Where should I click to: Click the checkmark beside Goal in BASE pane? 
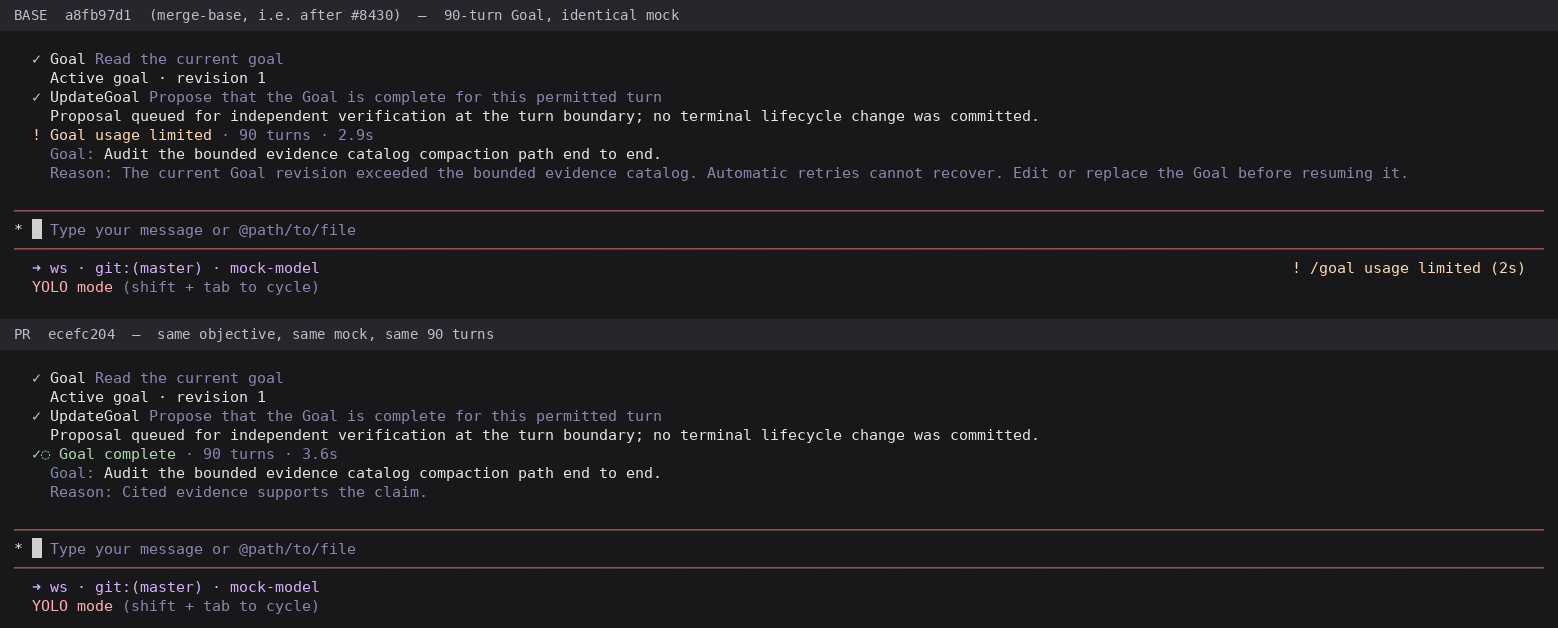pos(37,59)
